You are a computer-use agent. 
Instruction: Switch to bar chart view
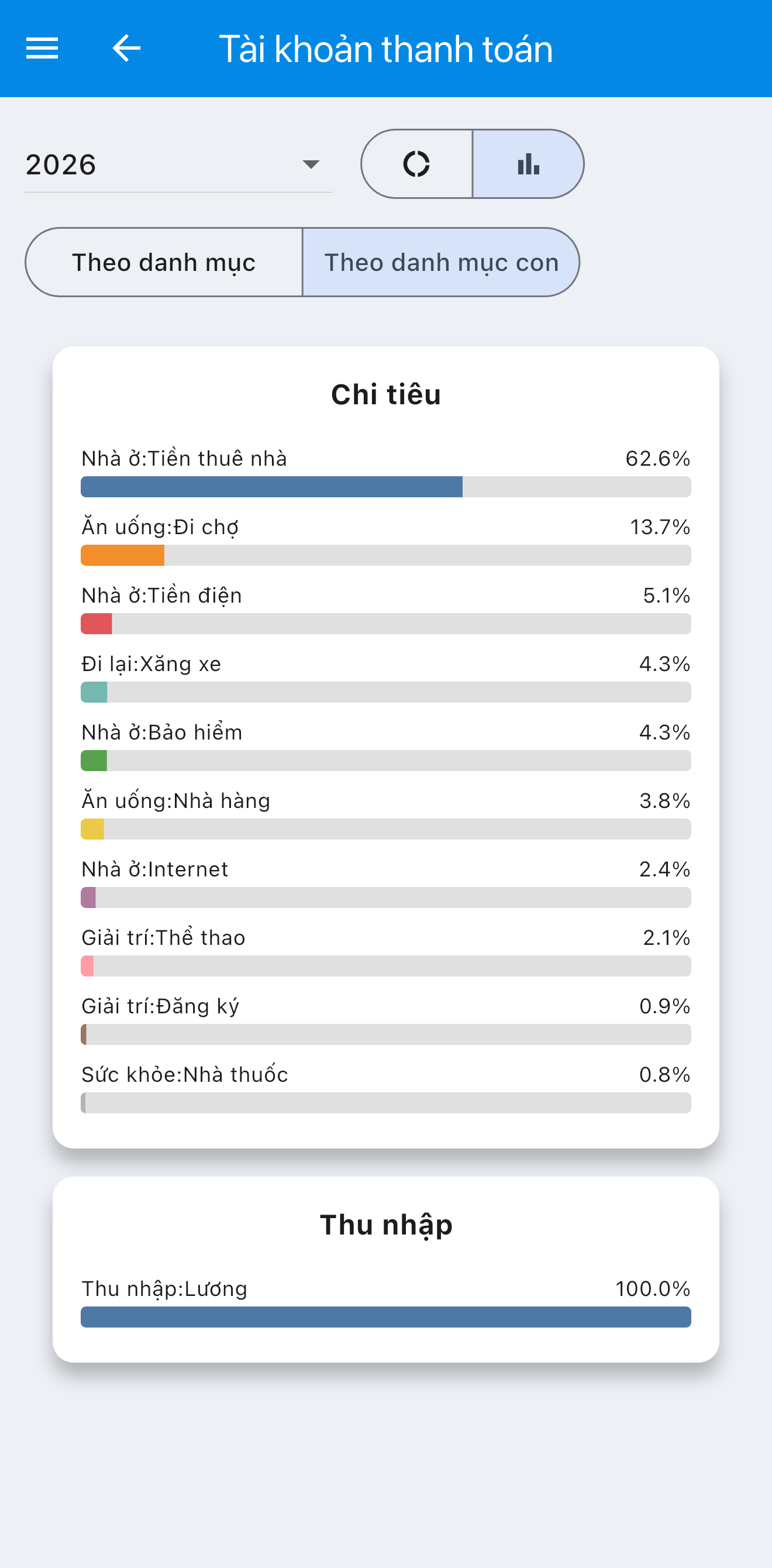[528, 164]
